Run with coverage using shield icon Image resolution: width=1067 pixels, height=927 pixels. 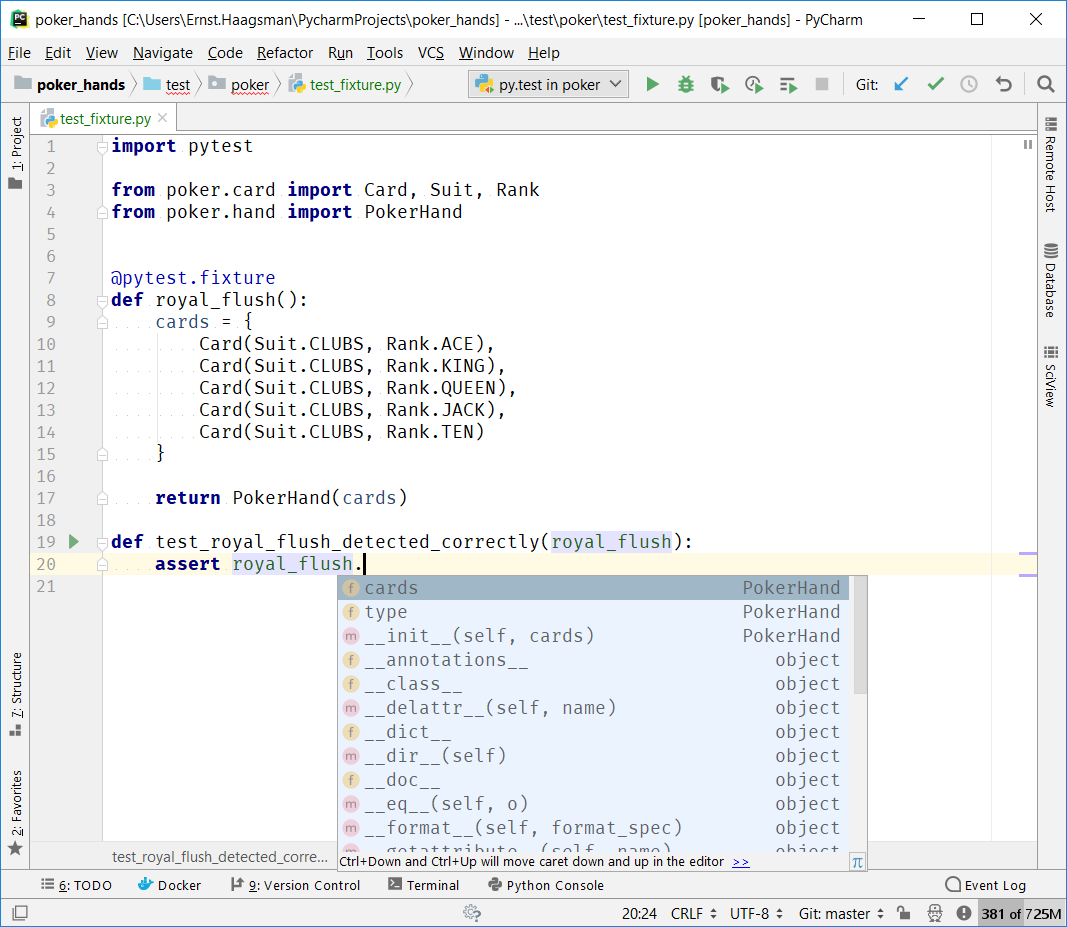pyautogui.click(x=719, y=84)
